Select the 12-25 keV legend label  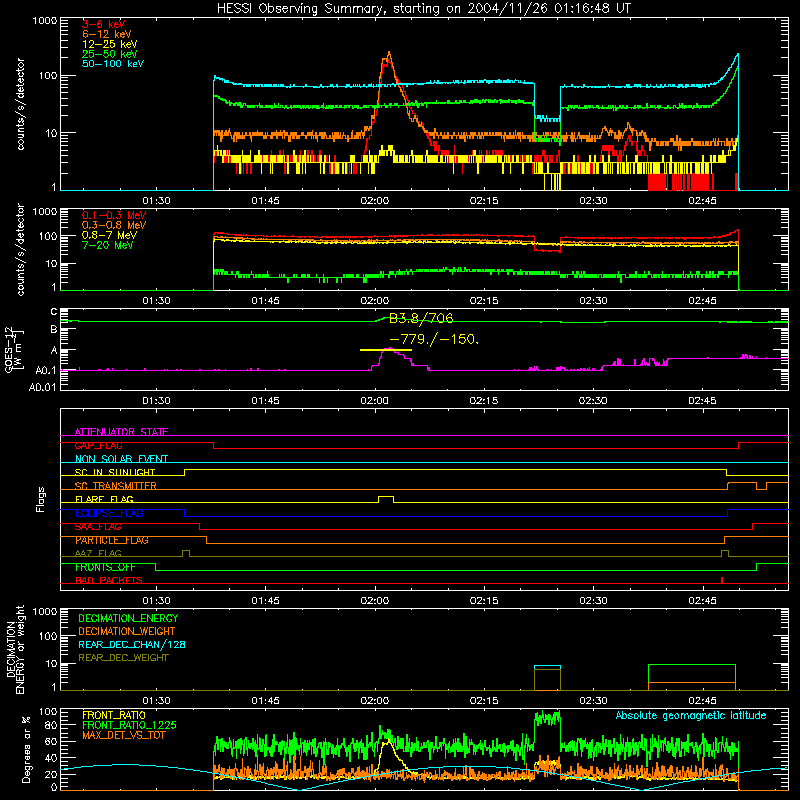pyautogui.click(x=110, y=44)
